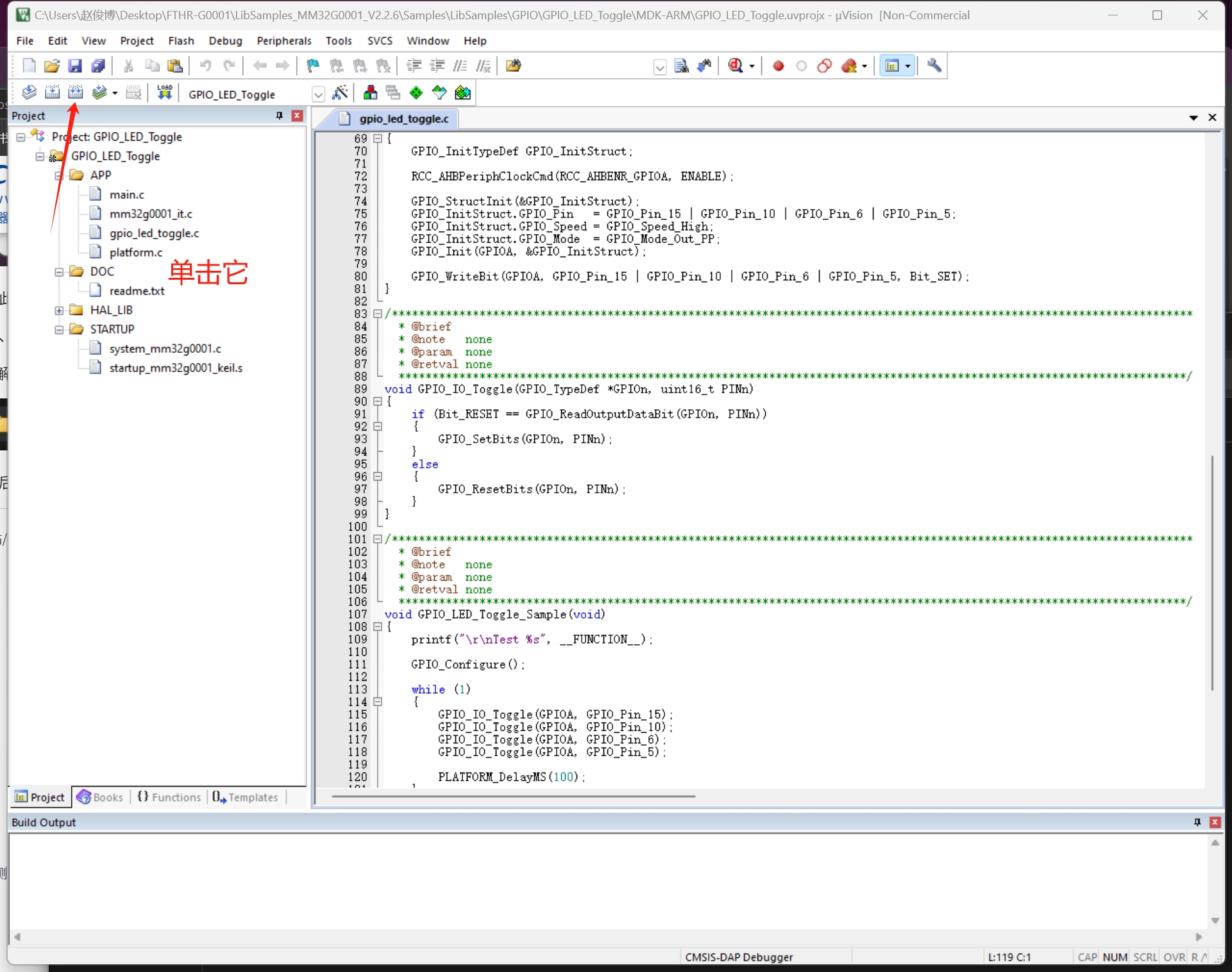This screenshot has height=972, width=1232.
Task: Open the GPIO_LED_Toggle target dropdown
Action: coord(318,94)
